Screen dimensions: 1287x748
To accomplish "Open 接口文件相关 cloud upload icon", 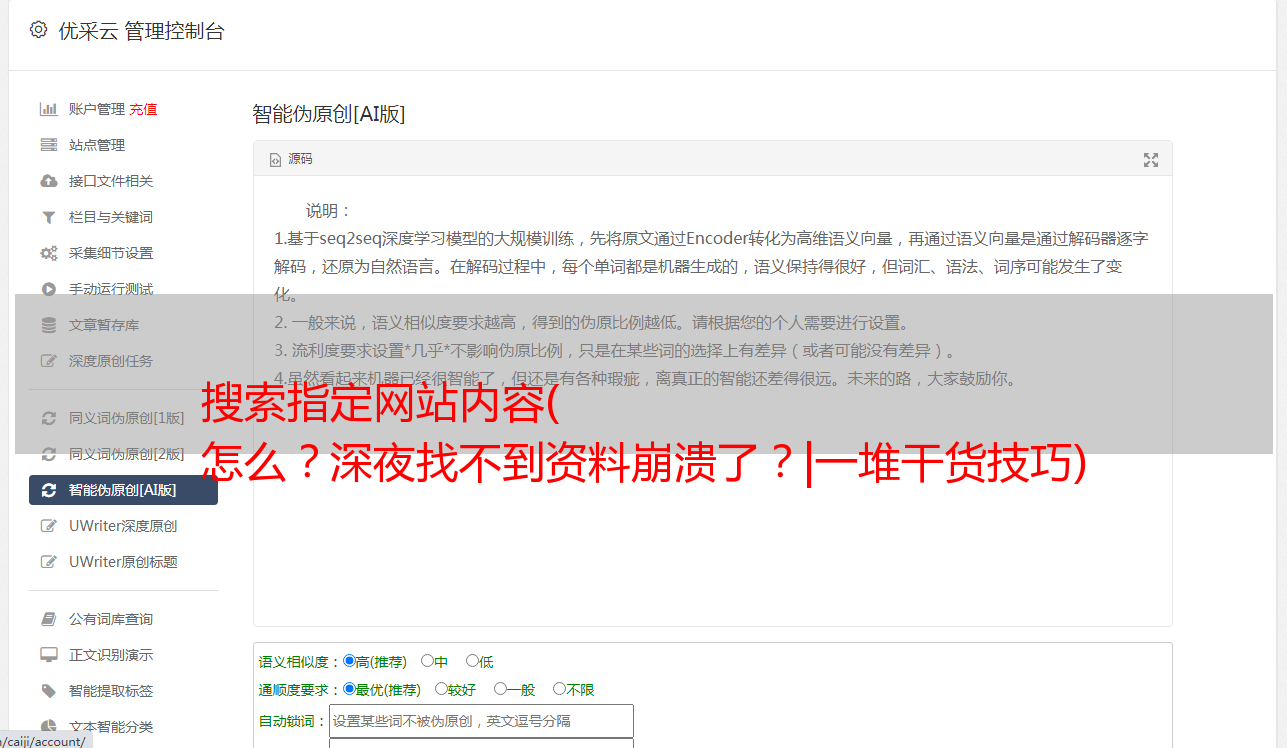I will tap(48, 181).
